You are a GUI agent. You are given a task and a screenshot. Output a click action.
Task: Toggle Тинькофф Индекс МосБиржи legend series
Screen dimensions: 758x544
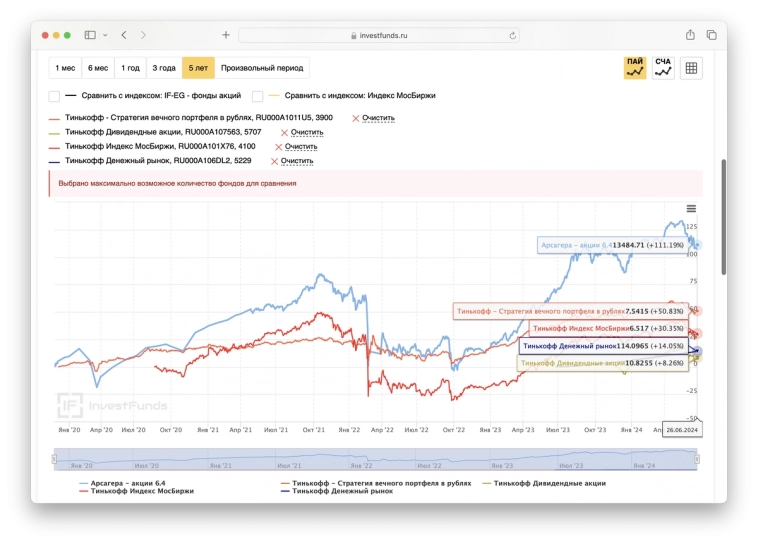coord(137,491)
